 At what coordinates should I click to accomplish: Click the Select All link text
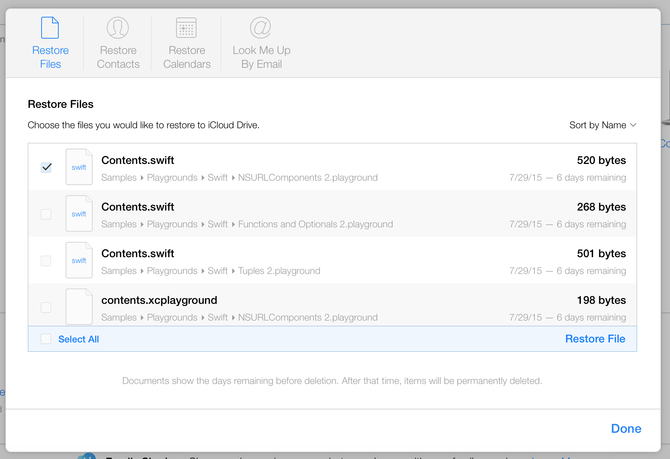pyautogui.click(x=79, y=339)
